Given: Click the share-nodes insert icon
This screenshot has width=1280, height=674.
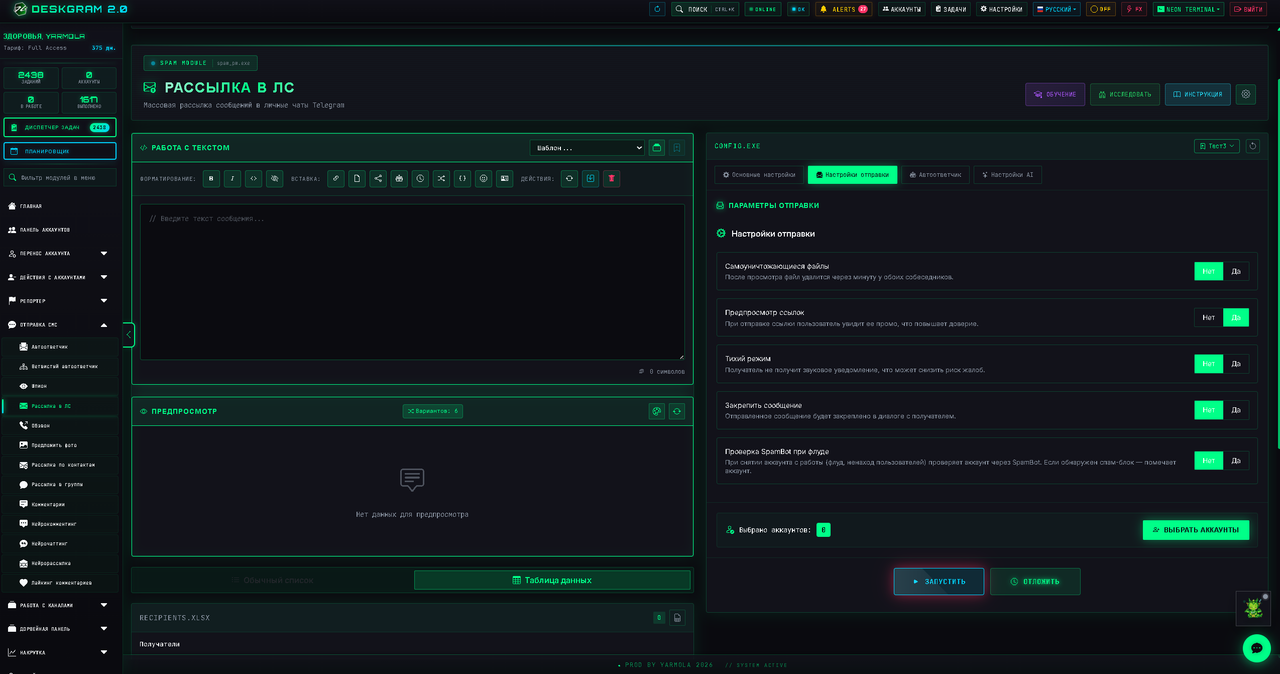Looking at the screenshot, I should pyautogui.click(x=378, y=179).
